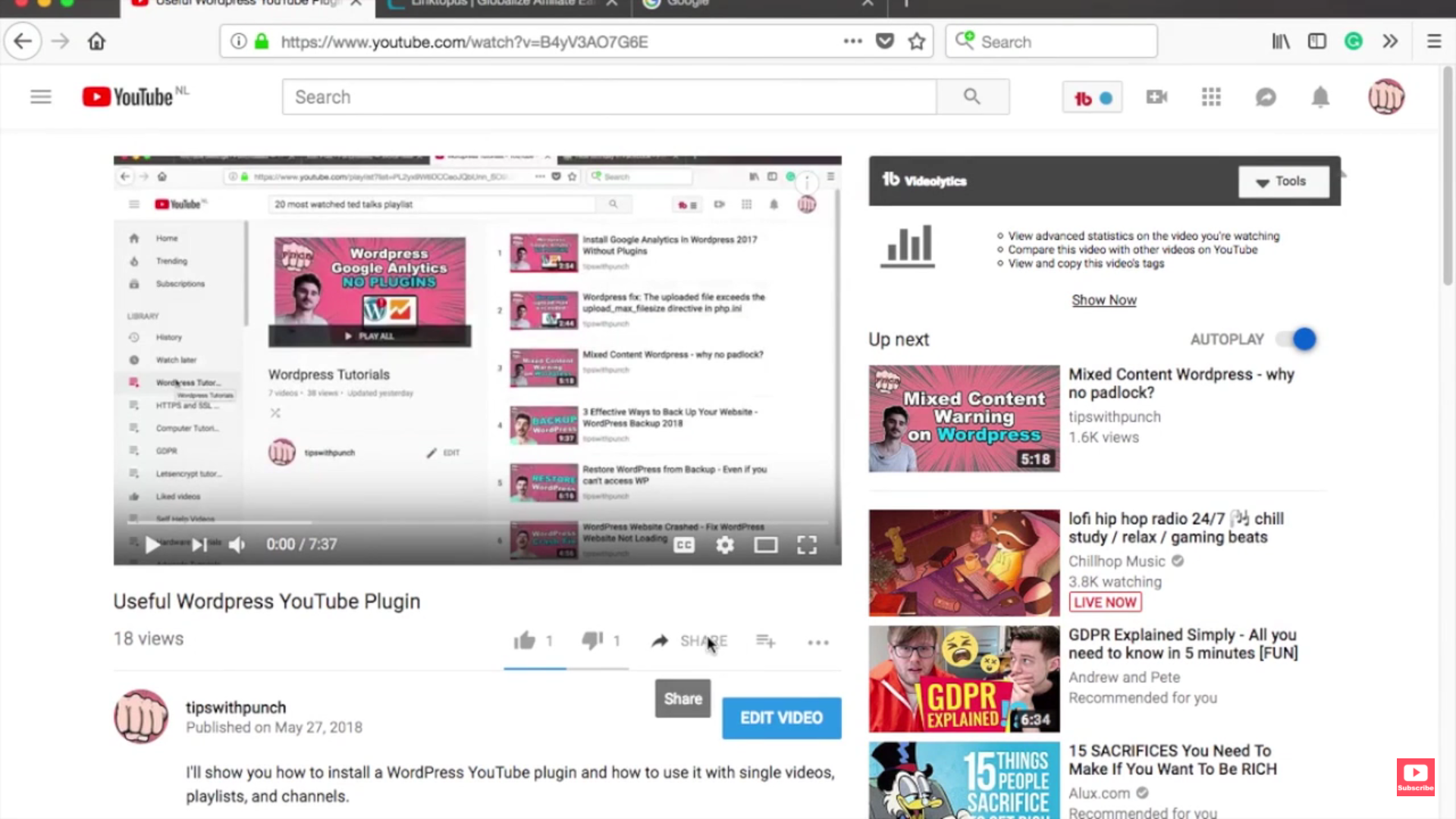Click the green padlock security icon
Screen dimensions: 1456x819
click(x=262, y=41)
